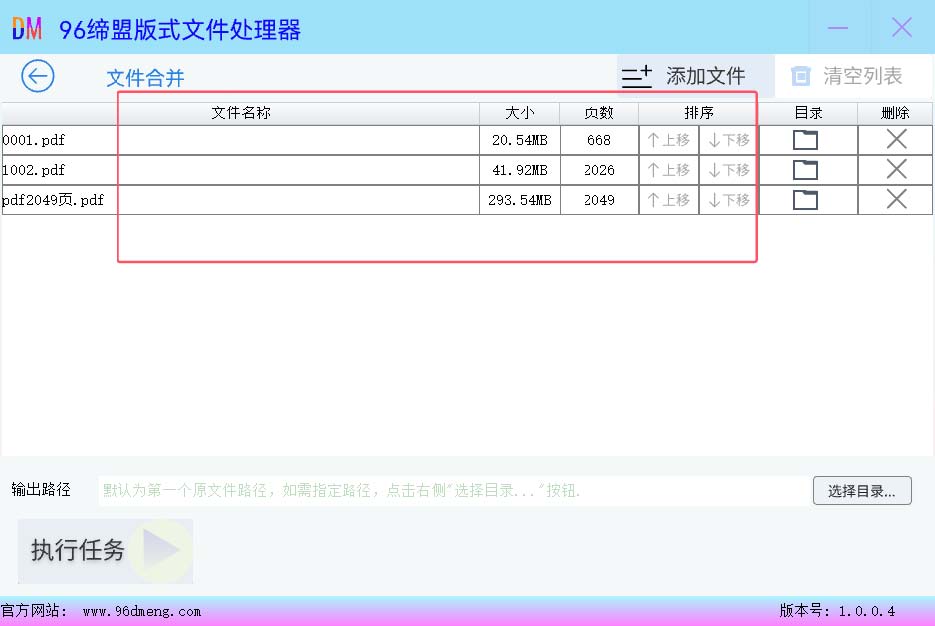The width and height of the screenshot is (935, 626).
Task: Select the 0001.pdf file name
Action: (33, 140)
